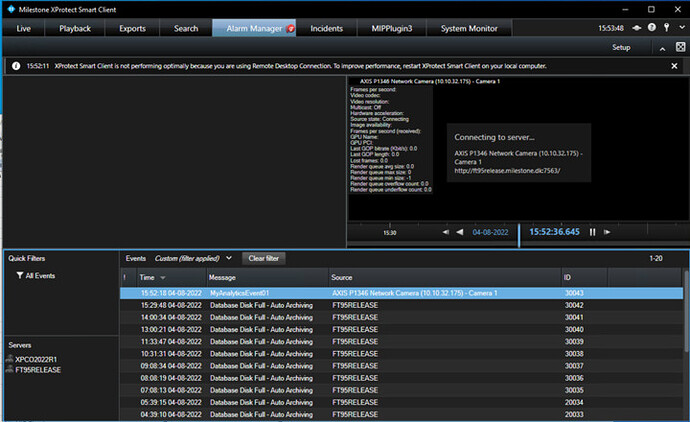Select the 05:39:15 04-08-2022 event row

pos(401,402)
